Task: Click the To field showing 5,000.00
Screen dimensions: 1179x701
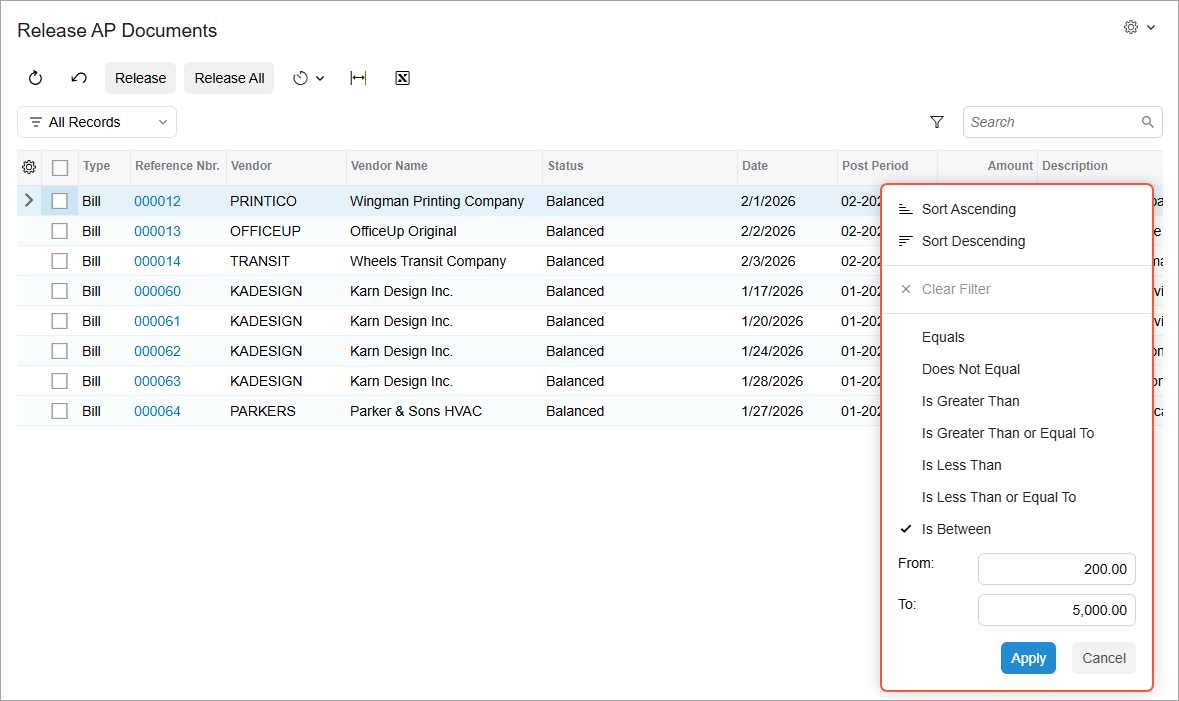Action: [1056, 610]
